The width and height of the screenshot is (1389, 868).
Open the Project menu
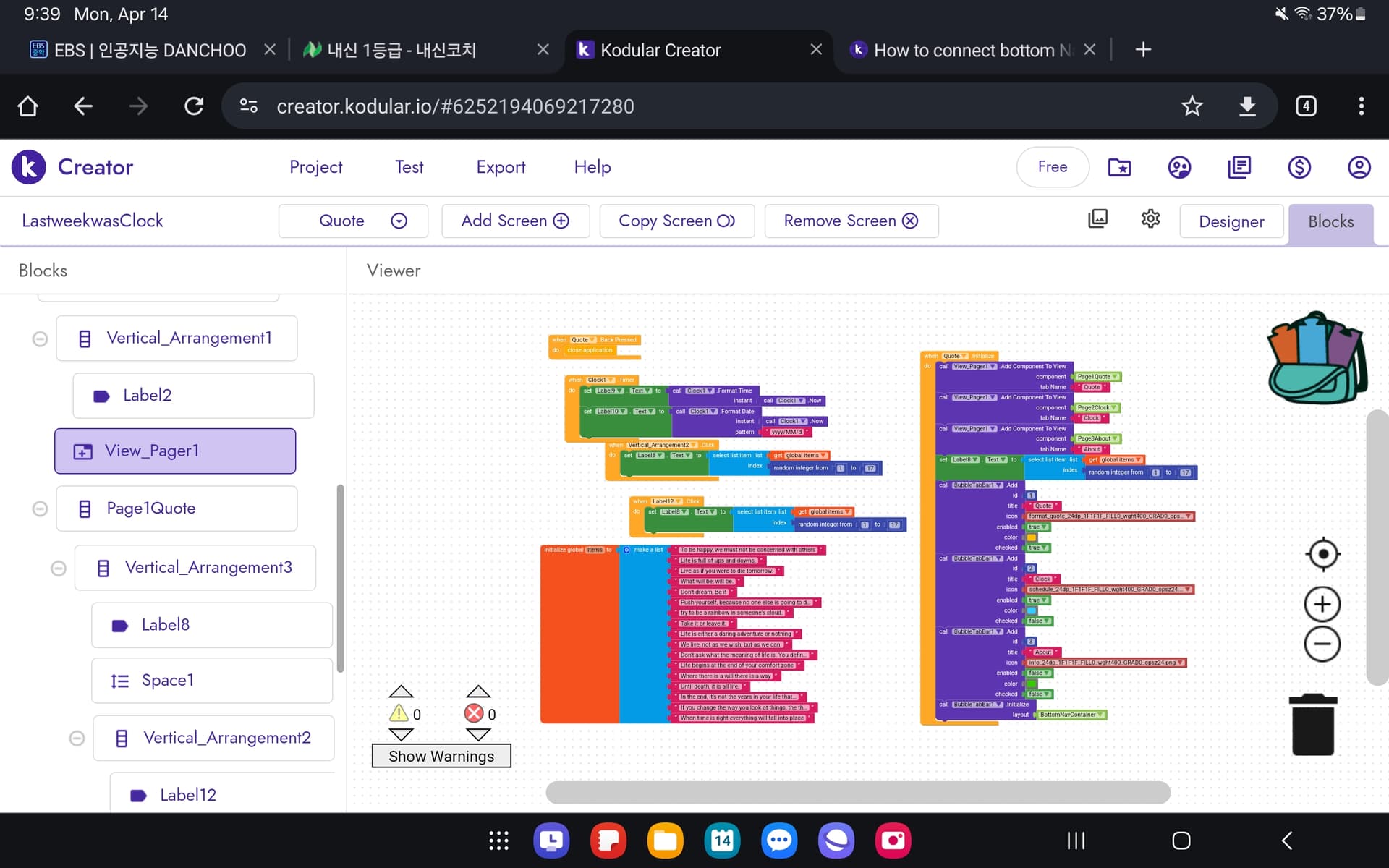[315, 167]
